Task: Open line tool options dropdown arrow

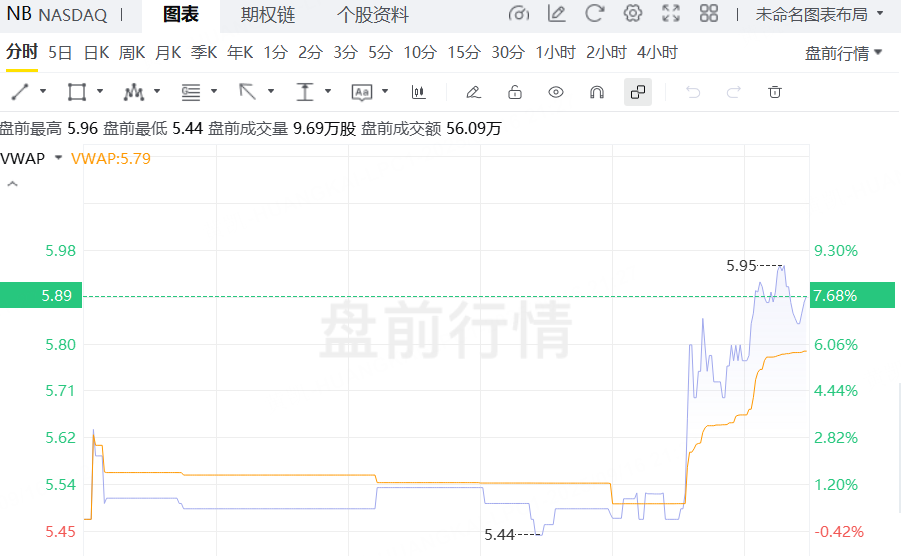Action: (43, 91)
